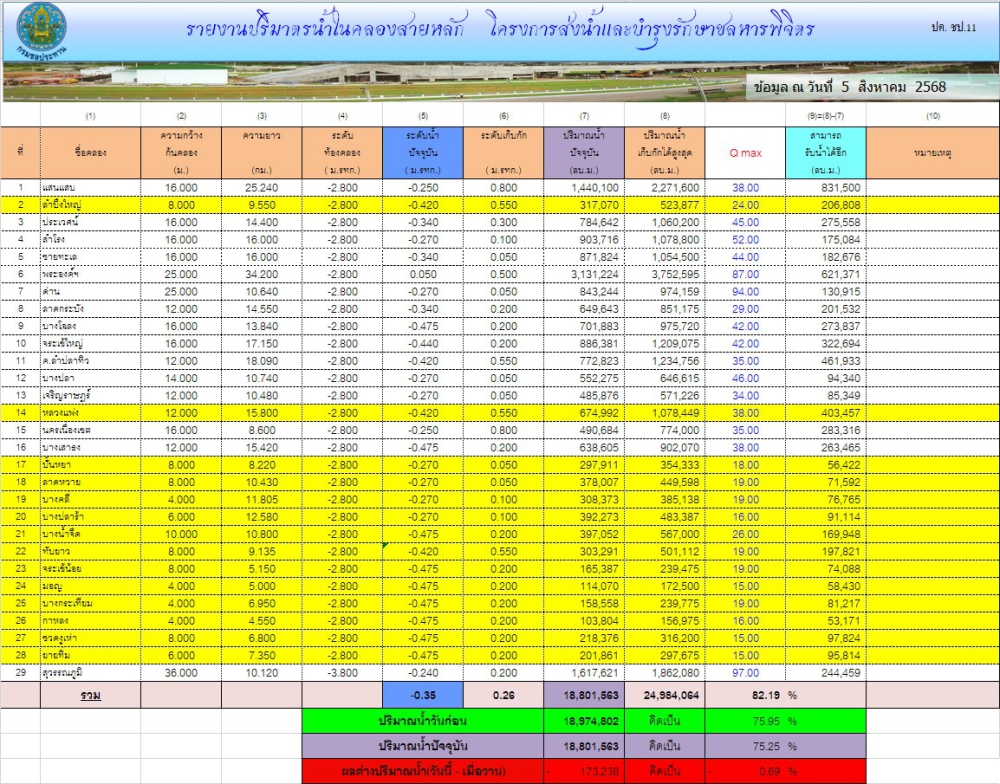Select the purple 'ปริมาณน้ำ ปัจจุบัน' column header

584,152
